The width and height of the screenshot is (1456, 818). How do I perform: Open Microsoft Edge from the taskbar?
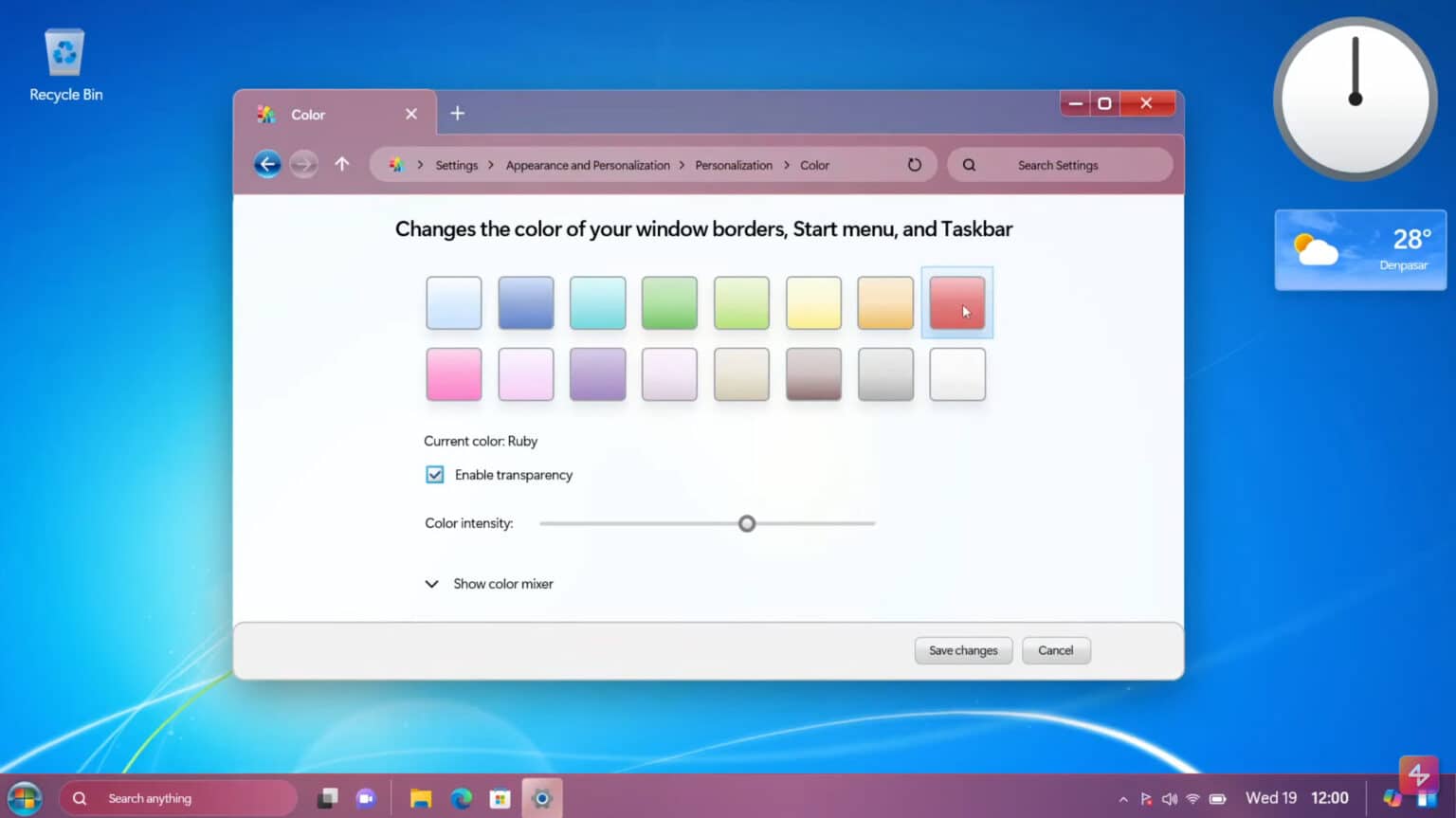pyautogui.click(x=462, y=797)
